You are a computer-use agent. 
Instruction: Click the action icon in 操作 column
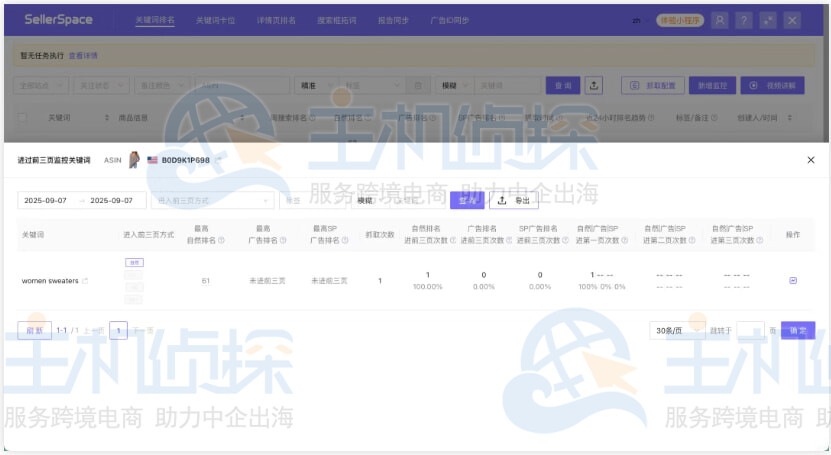click(x=793, y=281)
